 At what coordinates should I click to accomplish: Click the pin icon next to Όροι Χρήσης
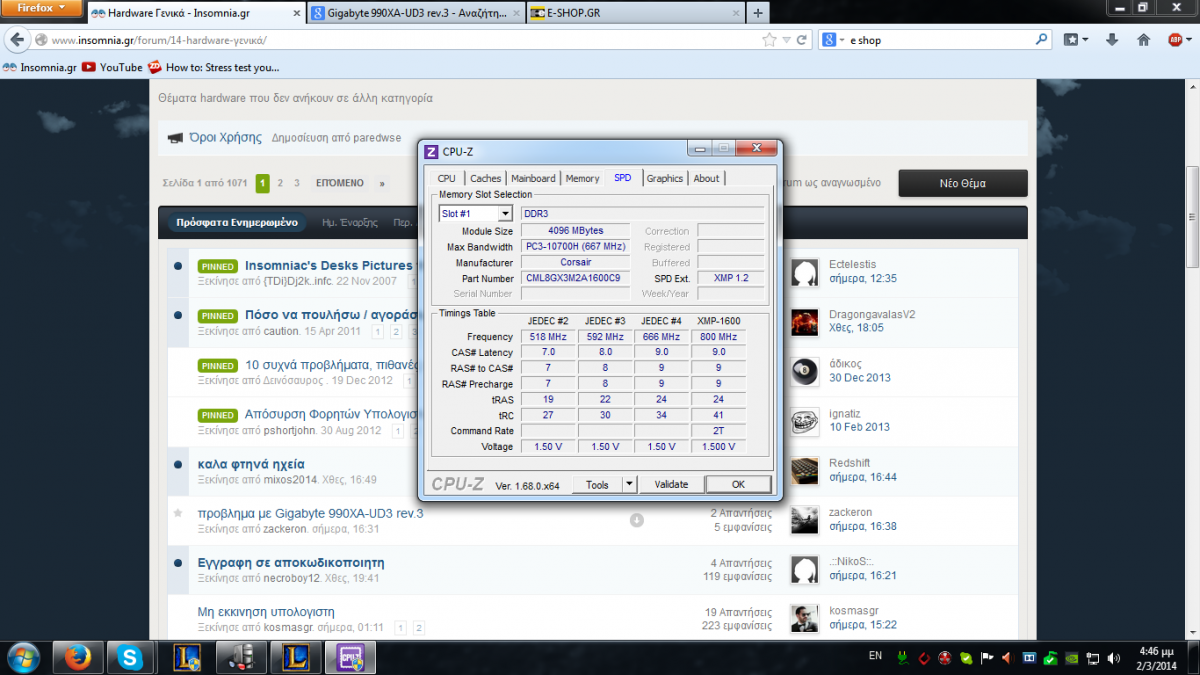point(175,138)
